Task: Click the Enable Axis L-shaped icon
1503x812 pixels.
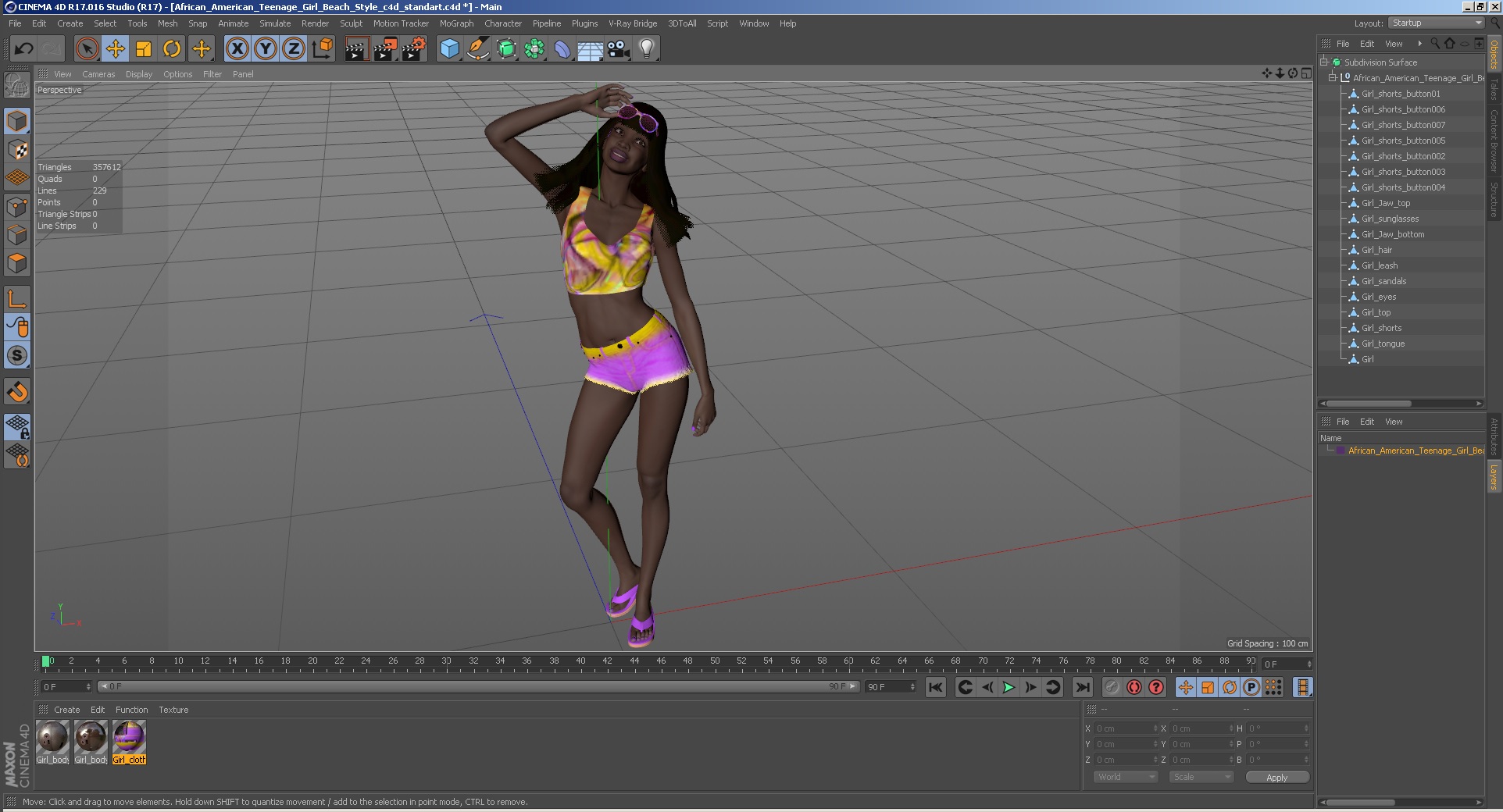Action: point(17,299)
